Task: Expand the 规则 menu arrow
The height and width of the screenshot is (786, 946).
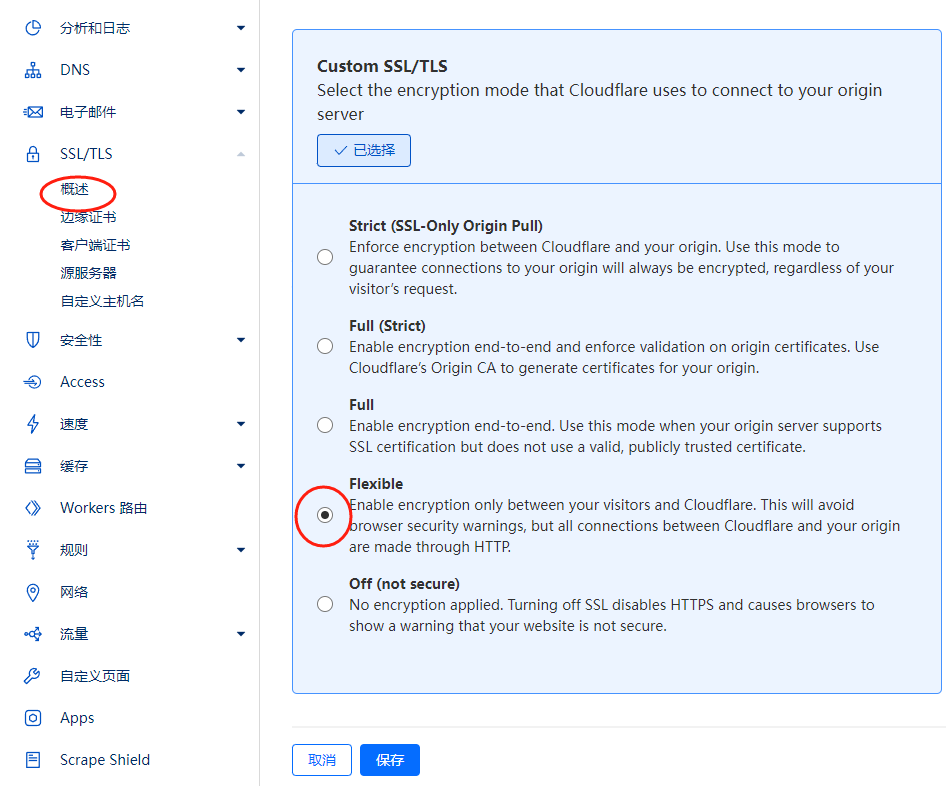Action: pyautogui.click(x=241, y=550)
